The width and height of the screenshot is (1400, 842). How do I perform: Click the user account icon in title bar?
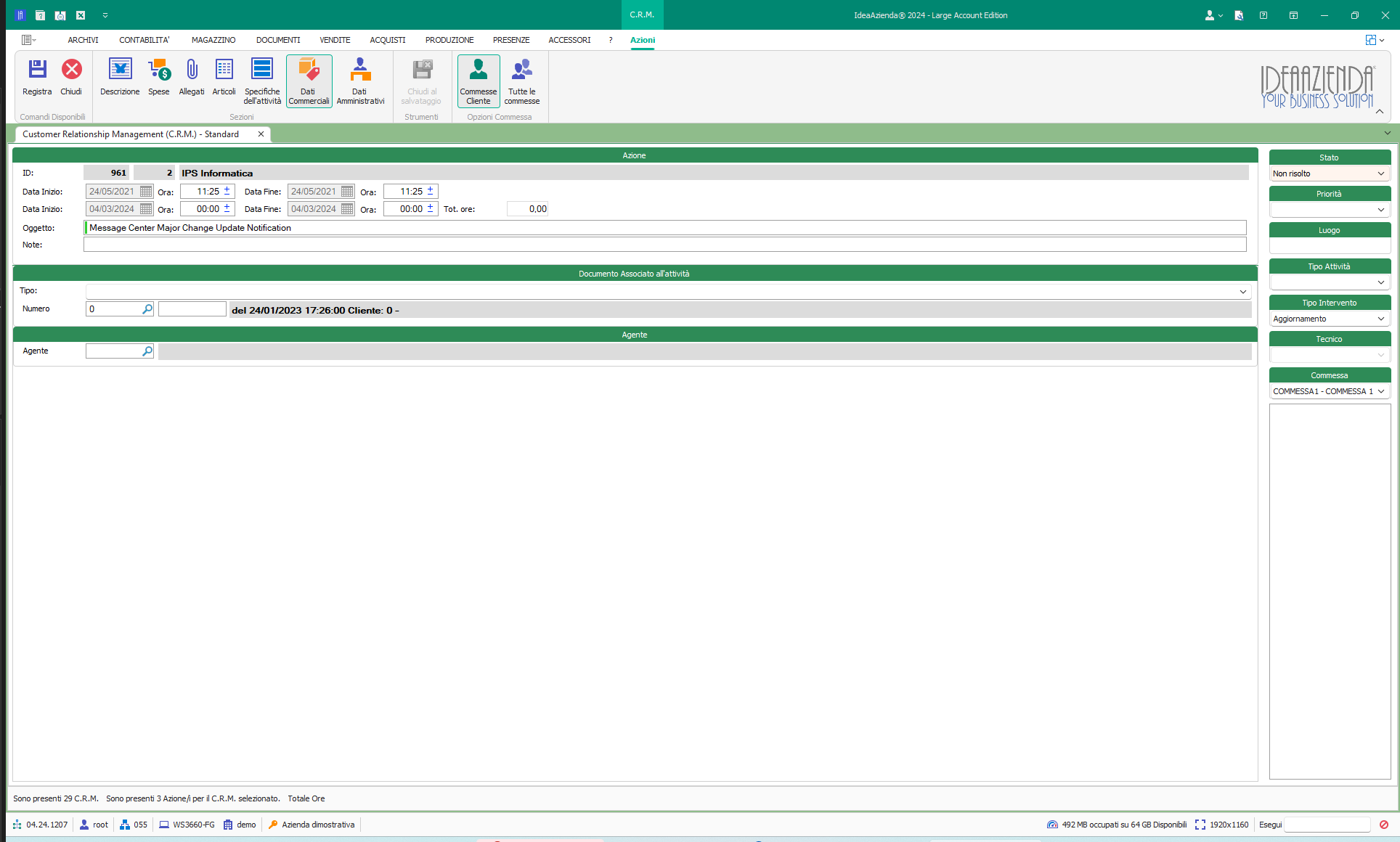coord(1210,15)
